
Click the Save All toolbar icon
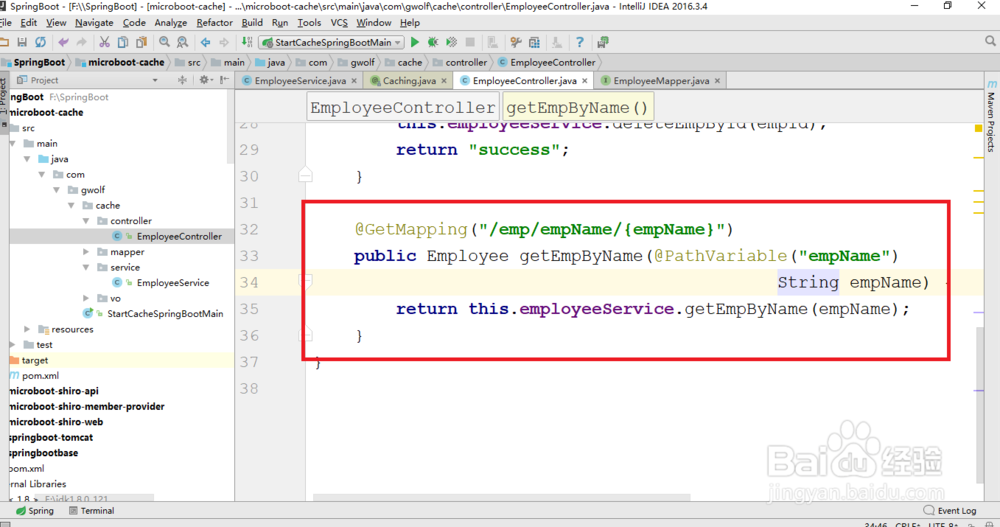(22, 42)
